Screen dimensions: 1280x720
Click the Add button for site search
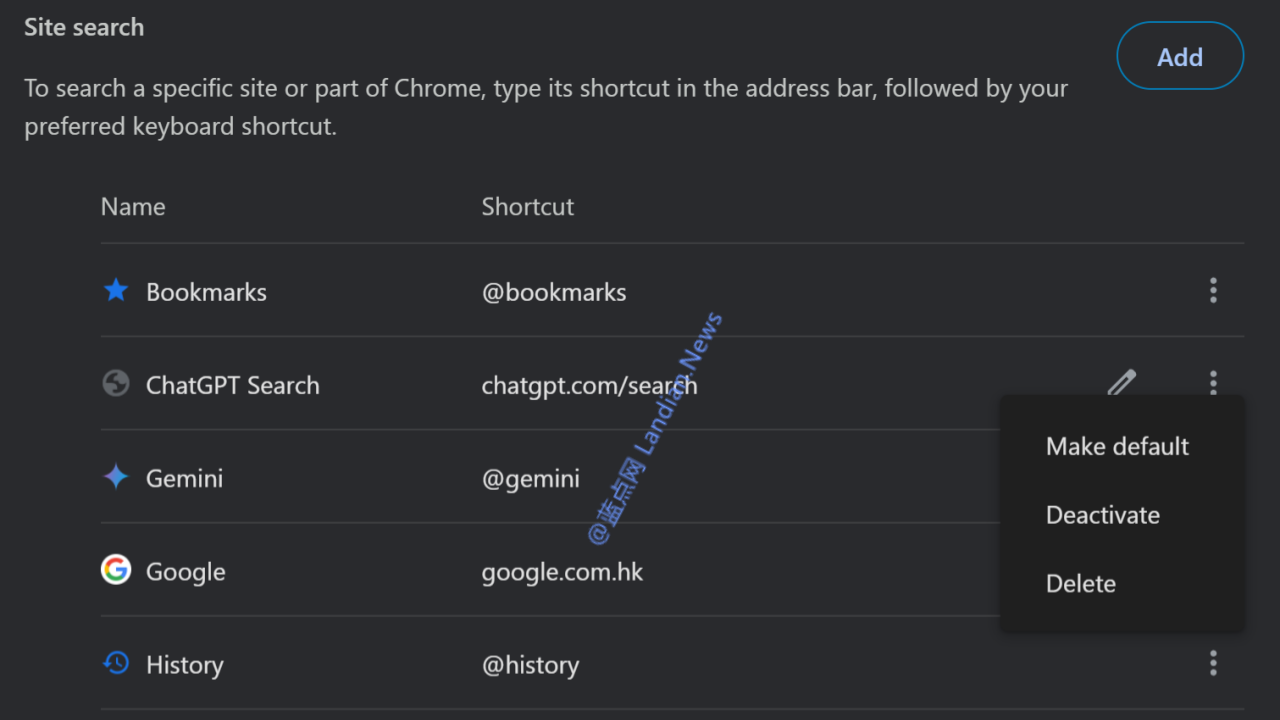click(1180, 57)
